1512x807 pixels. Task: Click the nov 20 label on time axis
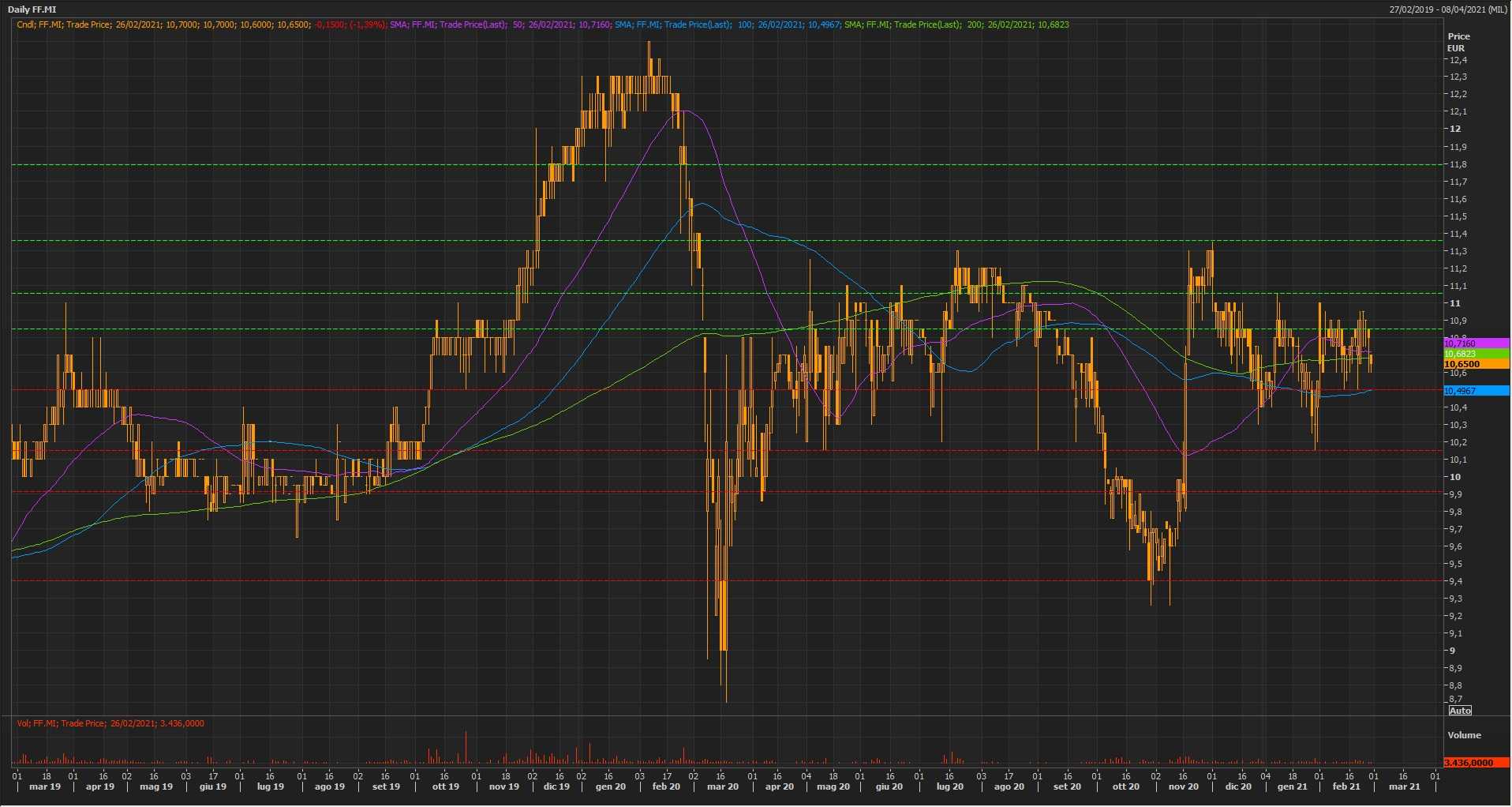pyautogui.click(x=1183, y=786)
